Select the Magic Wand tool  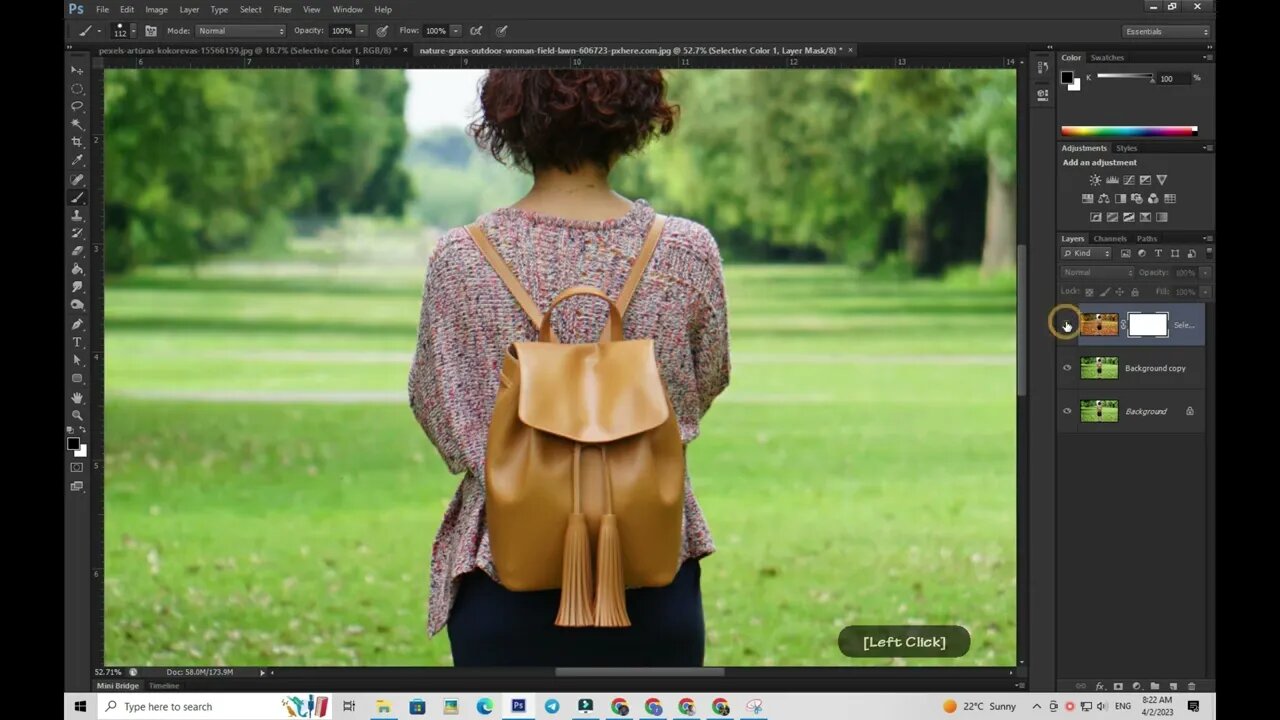coord(77,124)
